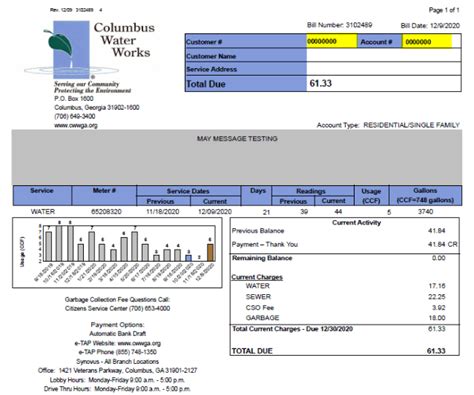Click Total Current Charges - Due 12/30/2020

(292, 329)
